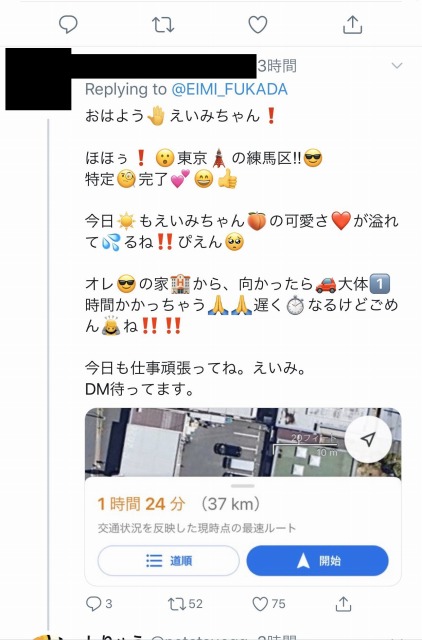Tap the map location arrow button
Image resolution: width=422 pixels, height=640 pixels.
click(368, 439)
